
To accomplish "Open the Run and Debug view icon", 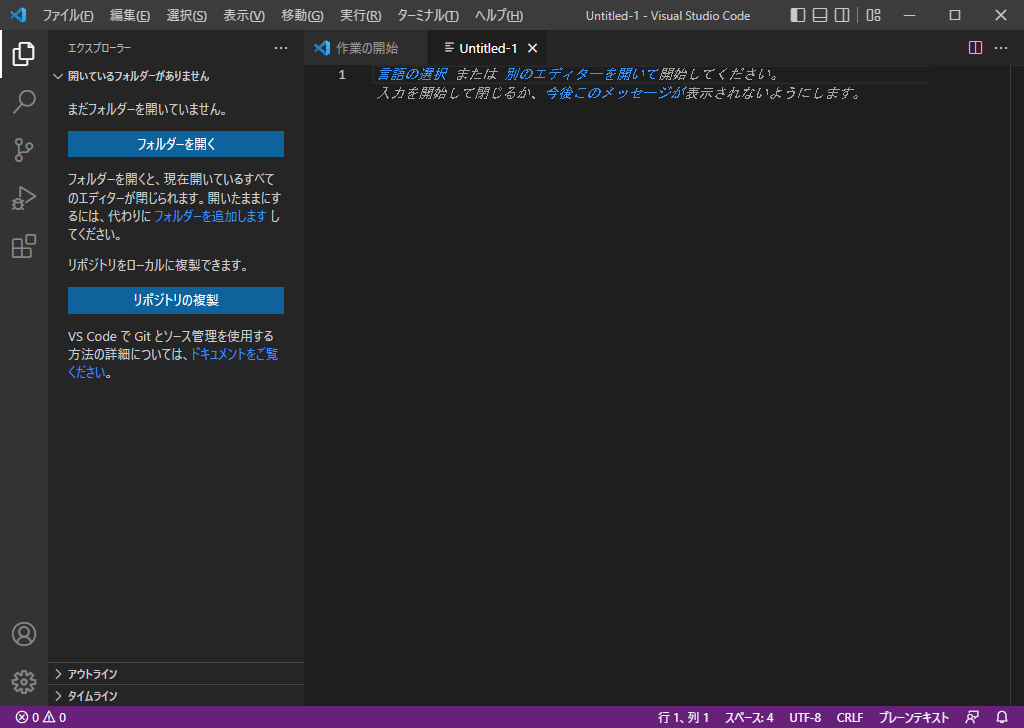I will [x=24, y=198].
